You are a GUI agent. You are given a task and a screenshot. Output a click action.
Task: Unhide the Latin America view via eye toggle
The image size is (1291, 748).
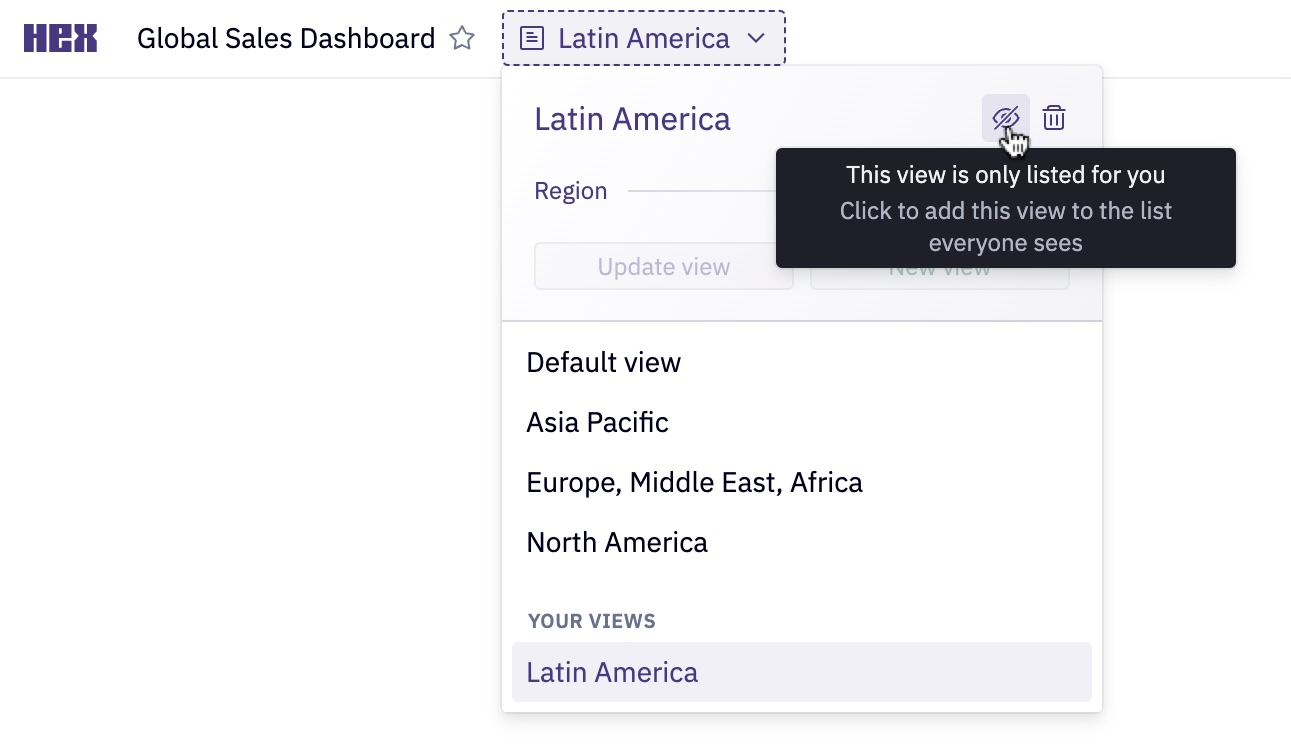(x=1005, y=117)
